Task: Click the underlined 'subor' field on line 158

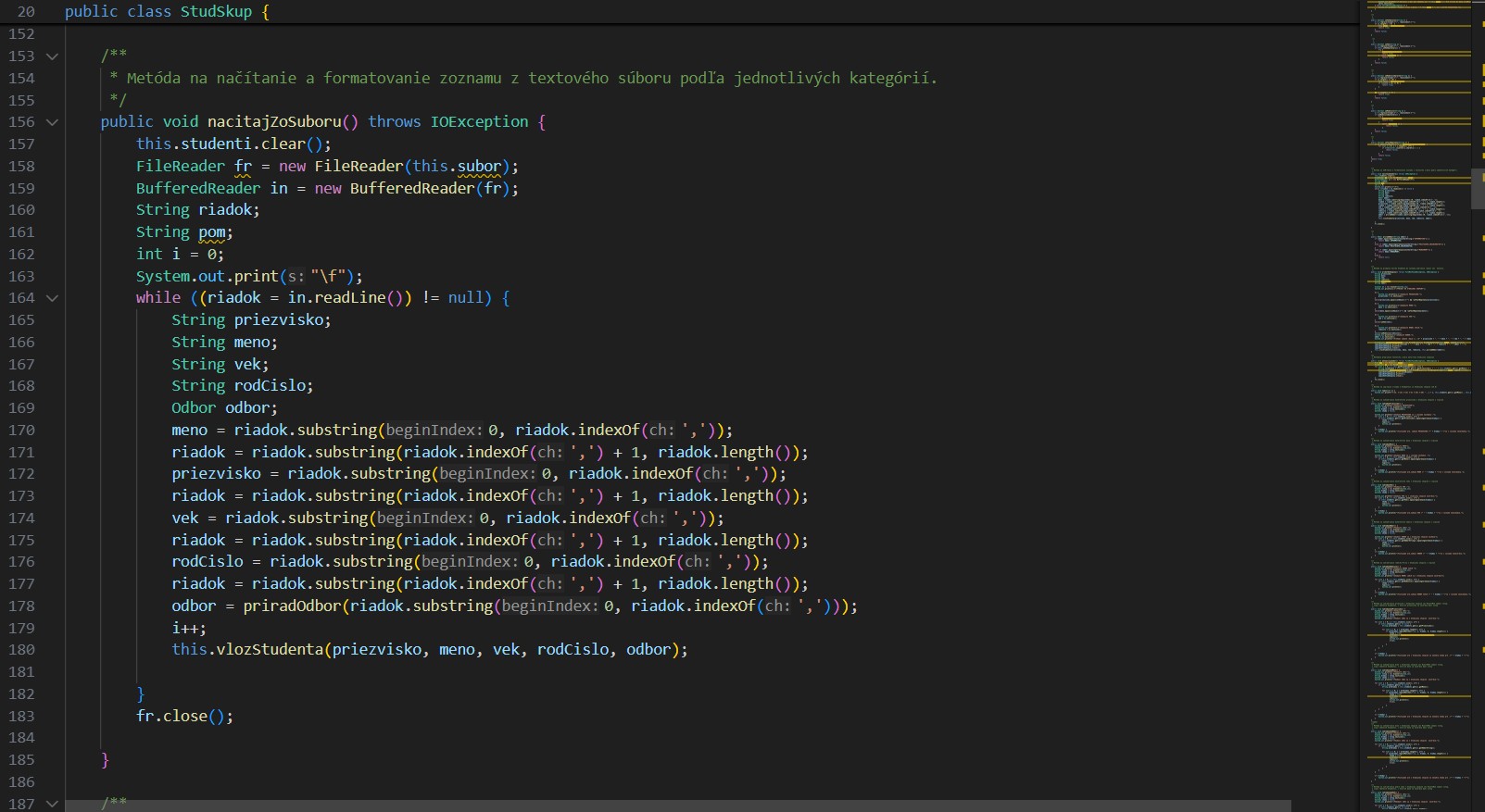Action: tap(479, 167)
